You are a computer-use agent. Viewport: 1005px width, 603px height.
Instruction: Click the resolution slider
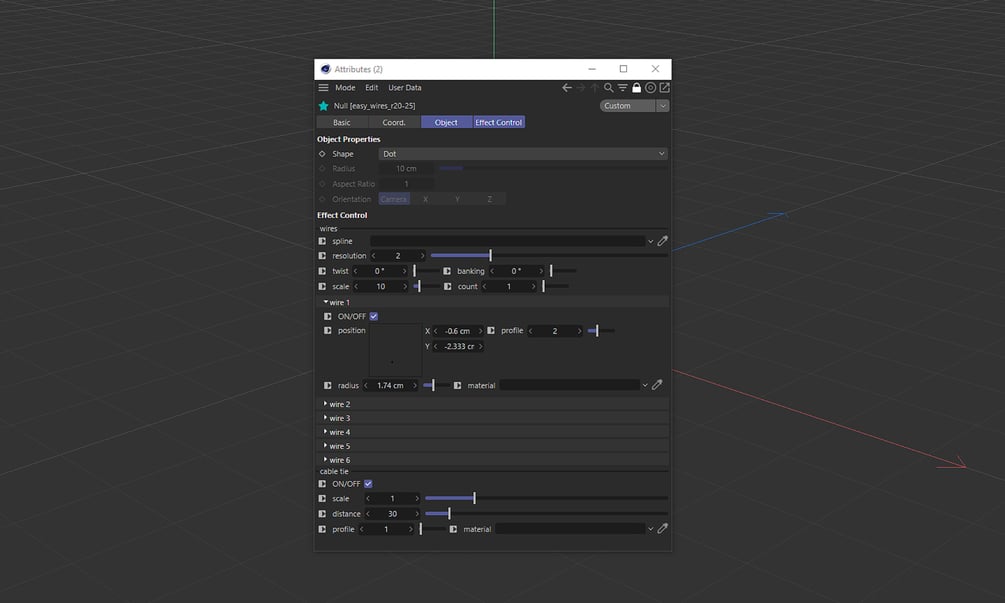tap(549, 256)
